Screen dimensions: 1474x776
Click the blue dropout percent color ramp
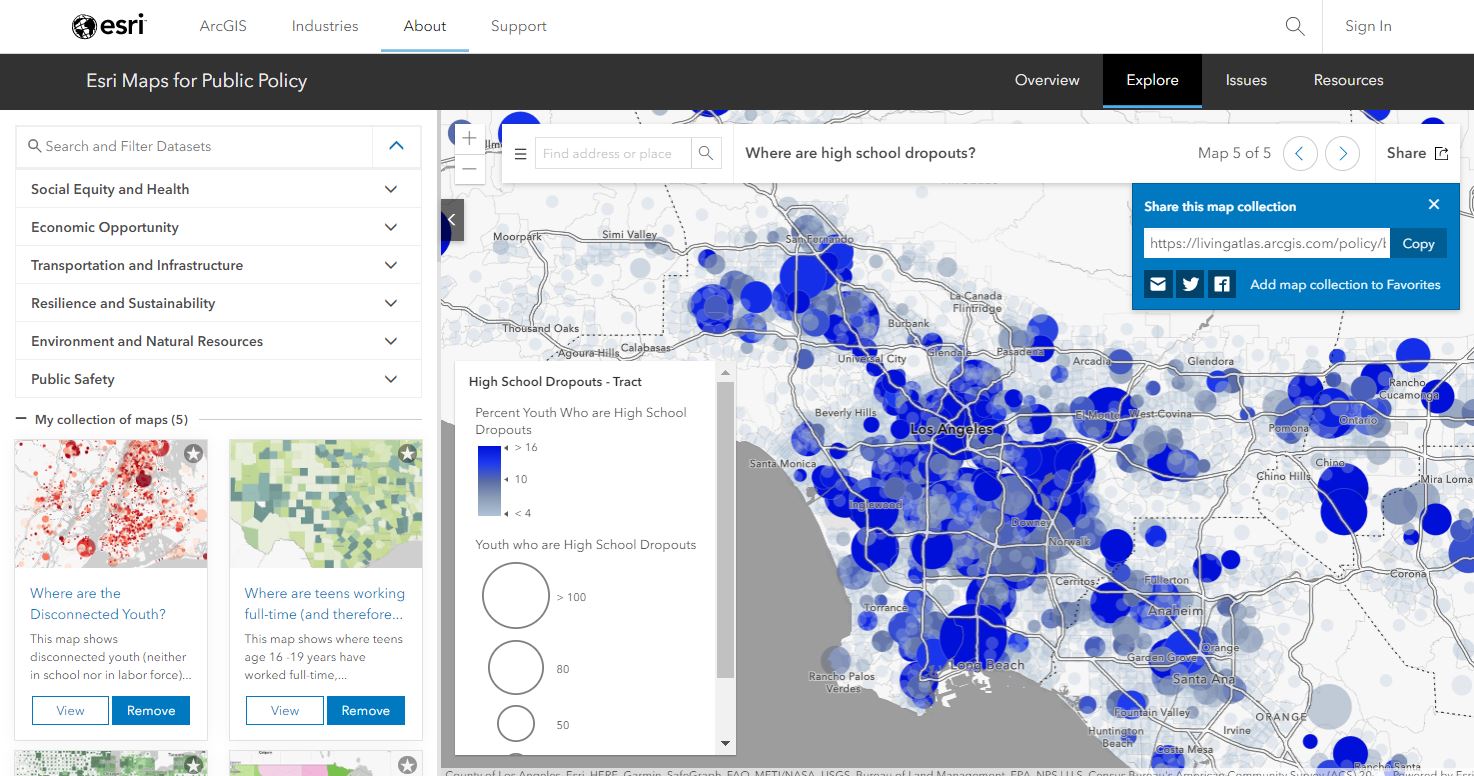pos(490,481)
